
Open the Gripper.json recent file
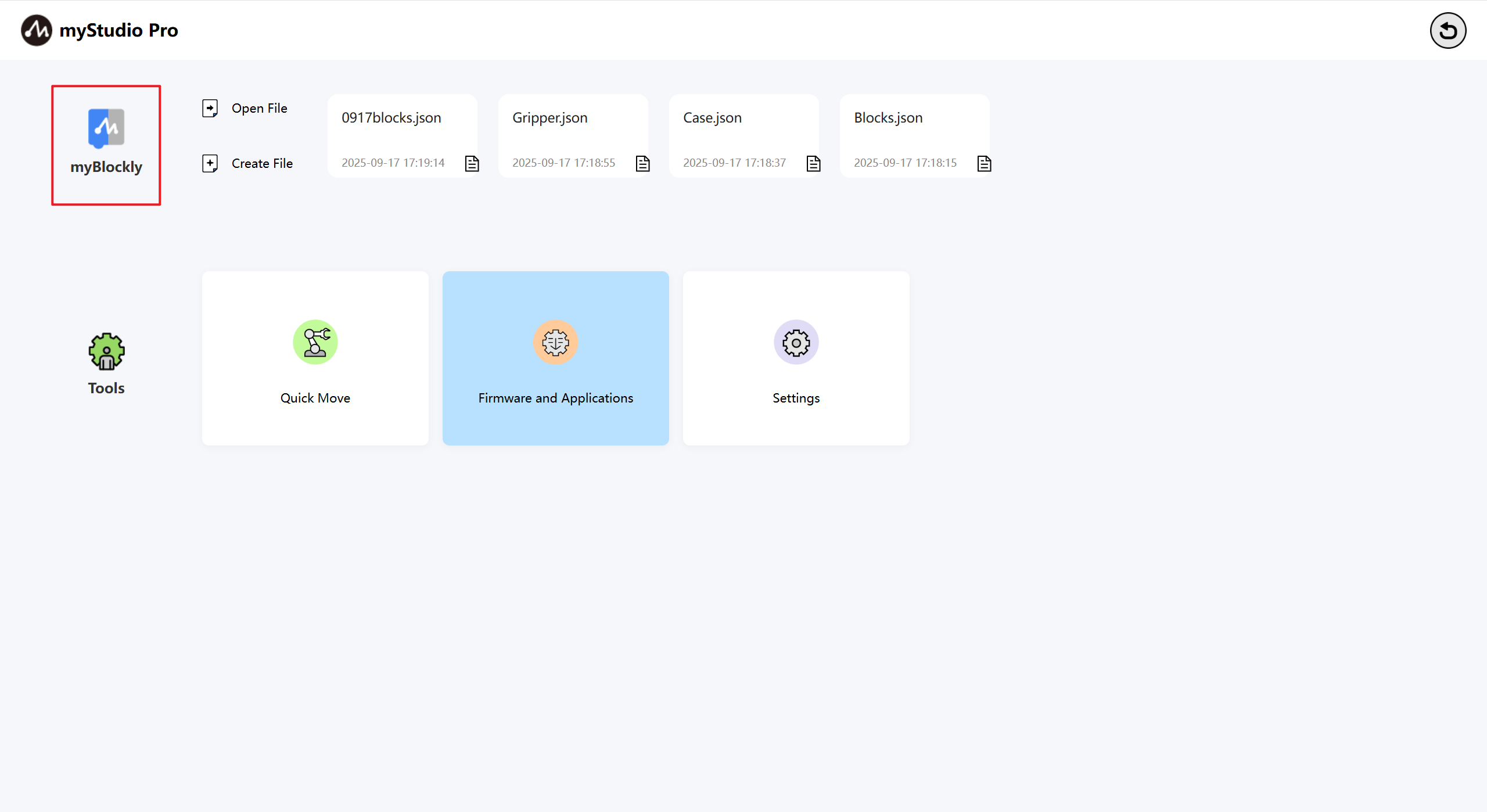click(549, 118)
